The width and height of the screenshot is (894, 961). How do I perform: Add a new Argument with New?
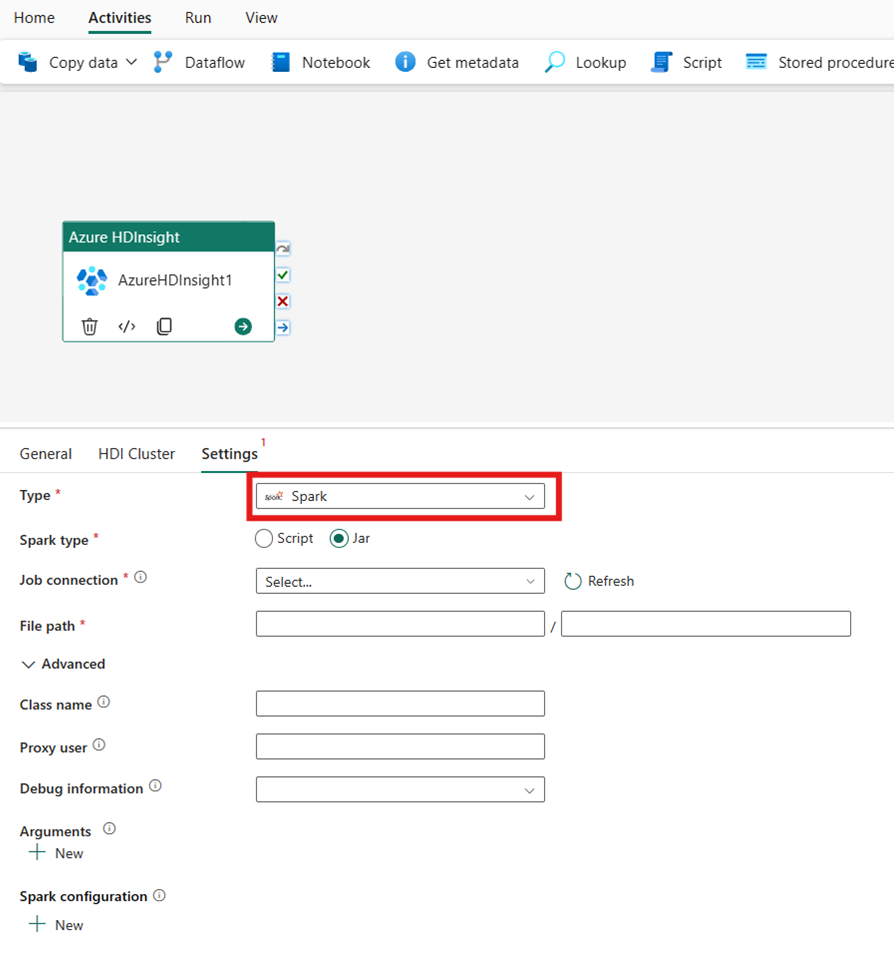pyautogui.click(x=55, y=853)
